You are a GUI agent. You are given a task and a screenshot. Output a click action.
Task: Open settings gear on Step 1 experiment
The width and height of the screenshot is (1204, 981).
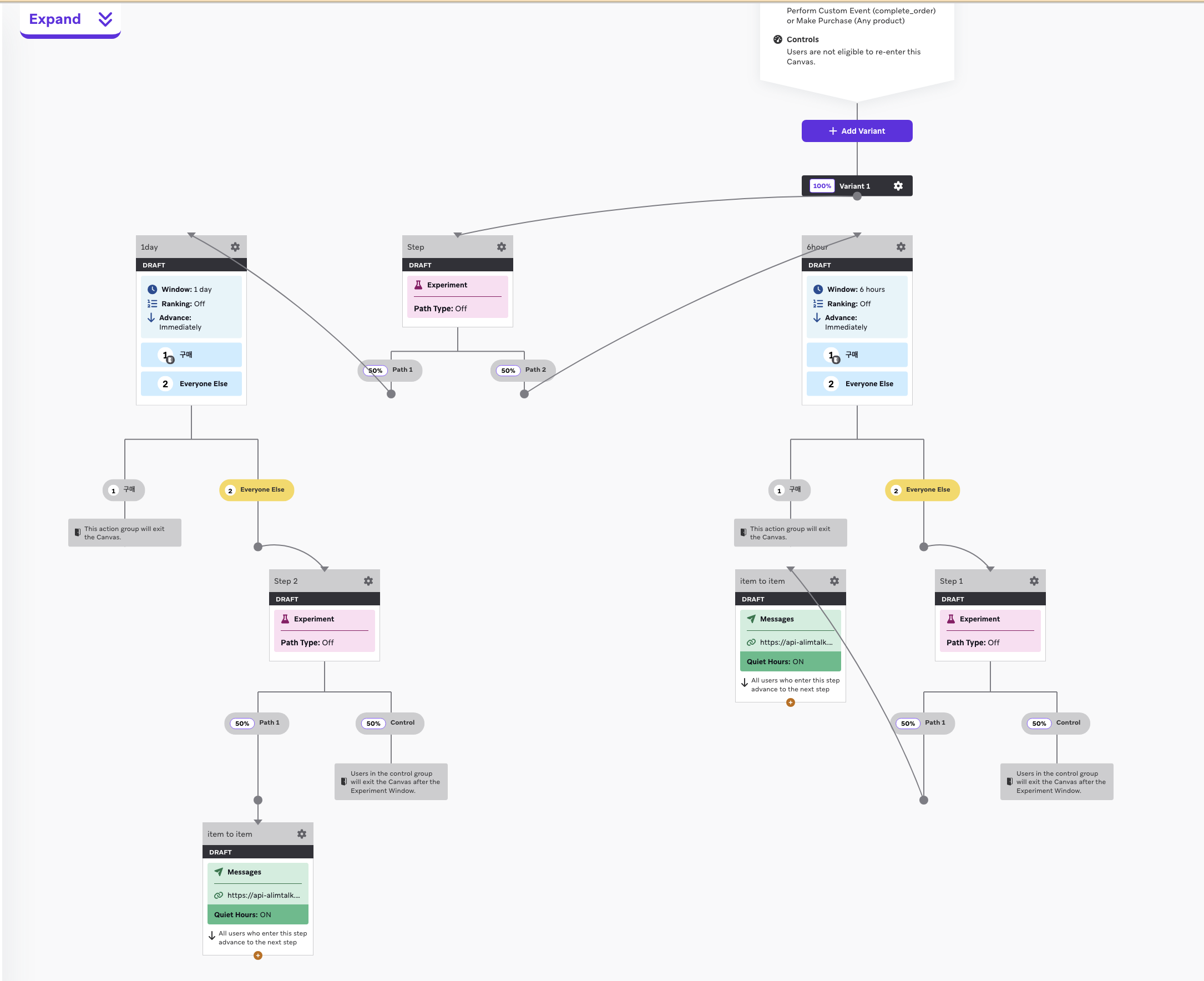pos(1034,581)
